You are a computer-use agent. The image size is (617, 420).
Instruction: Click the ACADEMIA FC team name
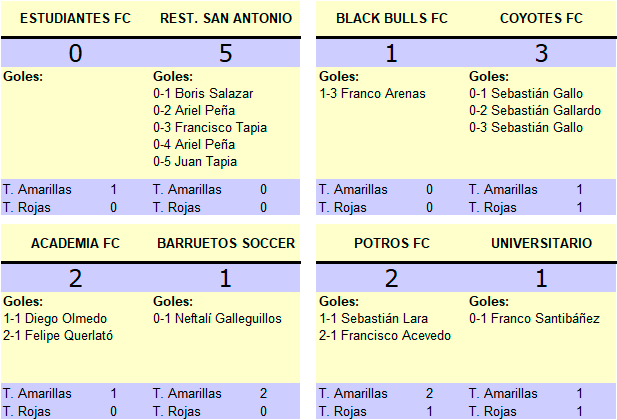(76, 243)
